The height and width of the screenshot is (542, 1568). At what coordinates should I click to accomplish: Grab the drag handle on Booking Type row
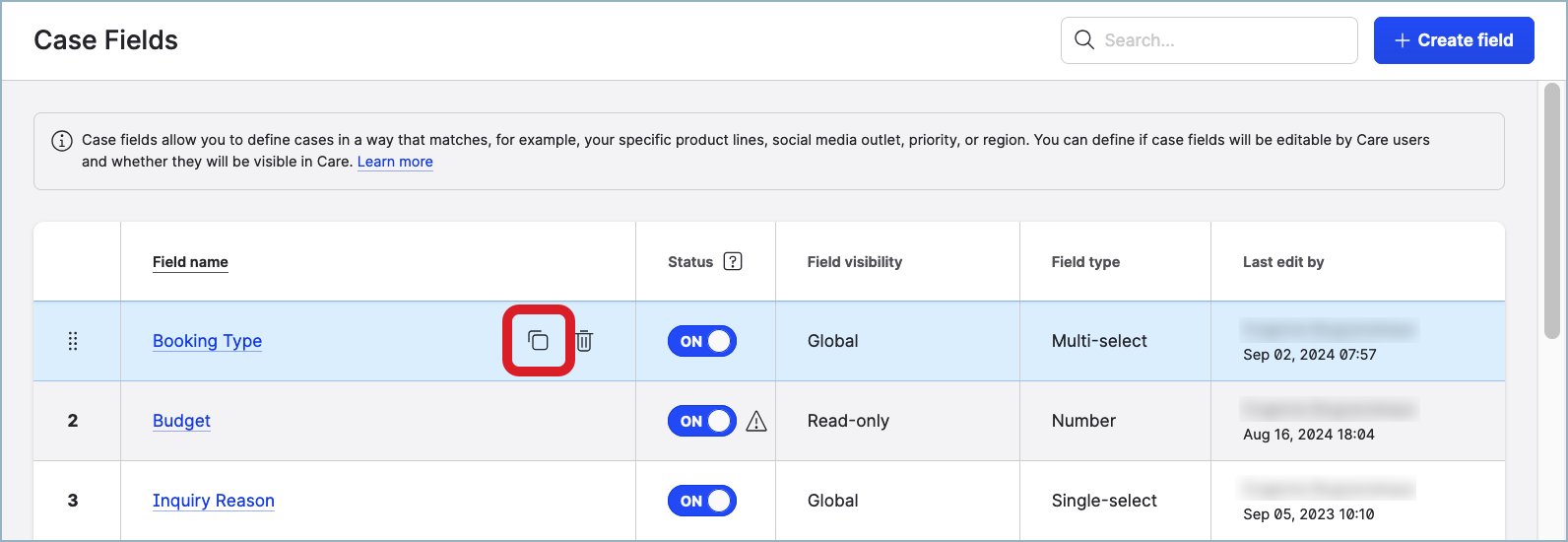pyautogui.click(x=73, y=341)
